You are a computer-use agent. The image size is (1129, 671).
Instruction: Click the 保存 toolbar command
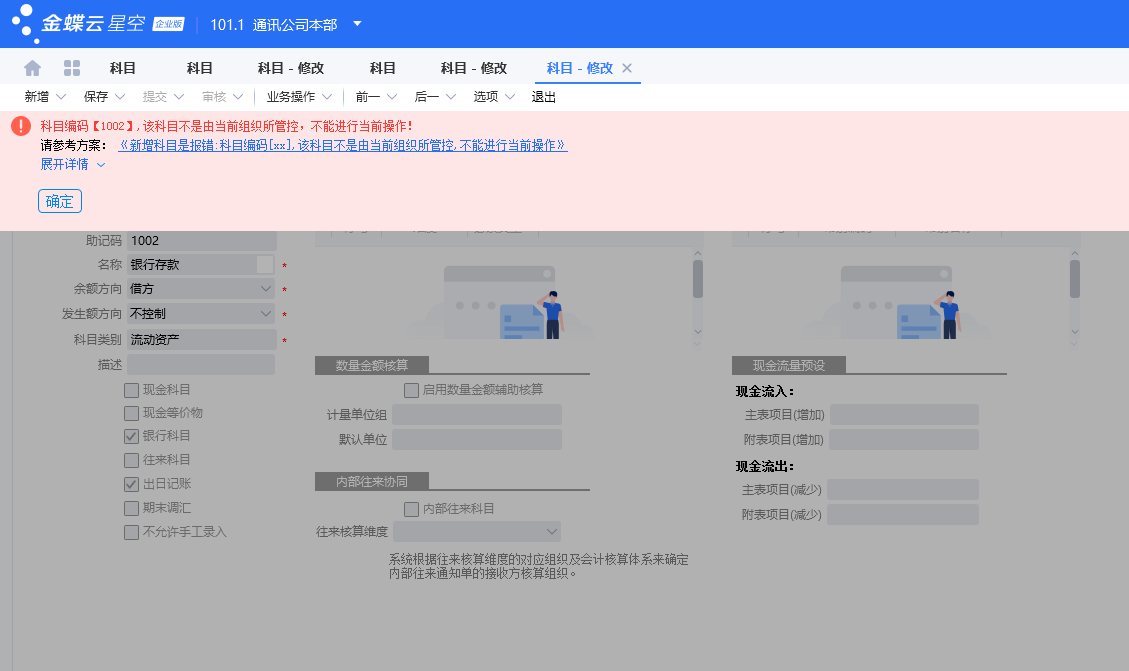point(96,97)
